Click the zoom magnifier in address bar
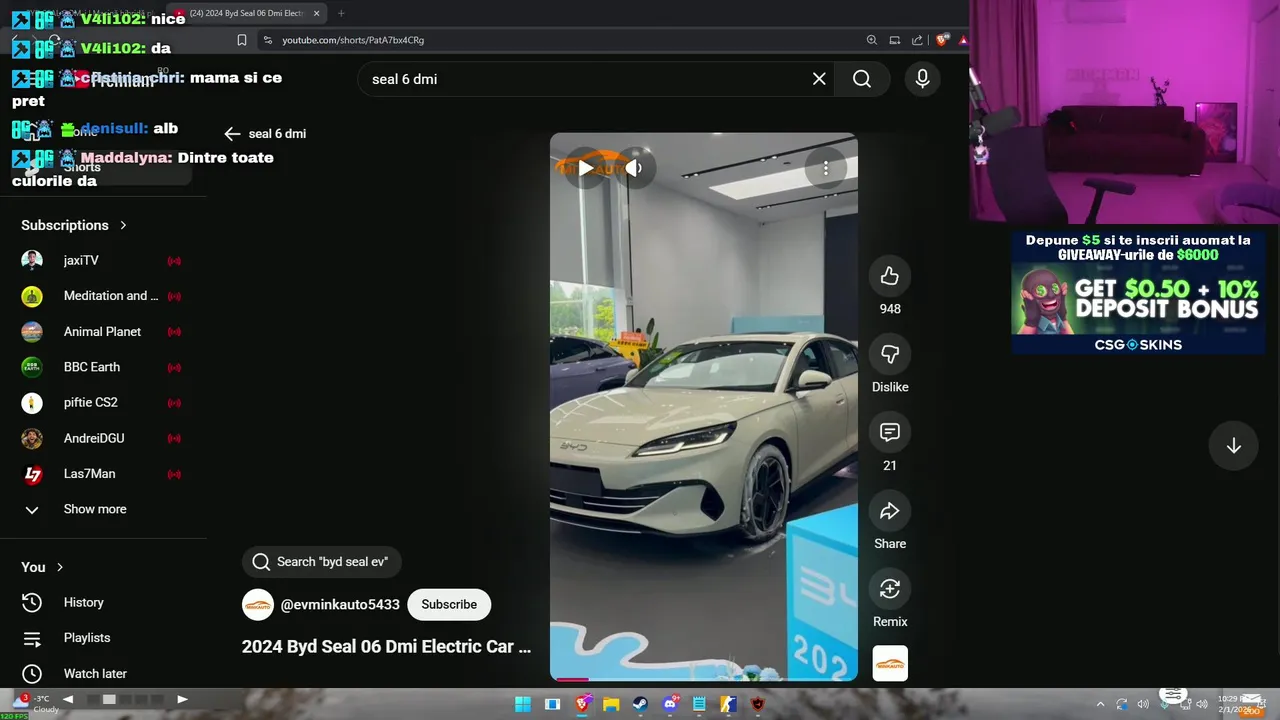The height and width of the screenshot is (720, 1280). [872, 40]
